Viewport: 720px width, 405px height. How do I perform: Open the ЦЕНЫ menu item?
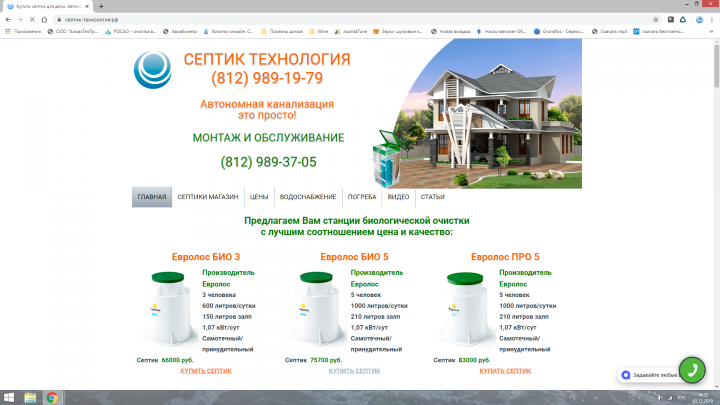pyautogui.click(x=259, y=197)
